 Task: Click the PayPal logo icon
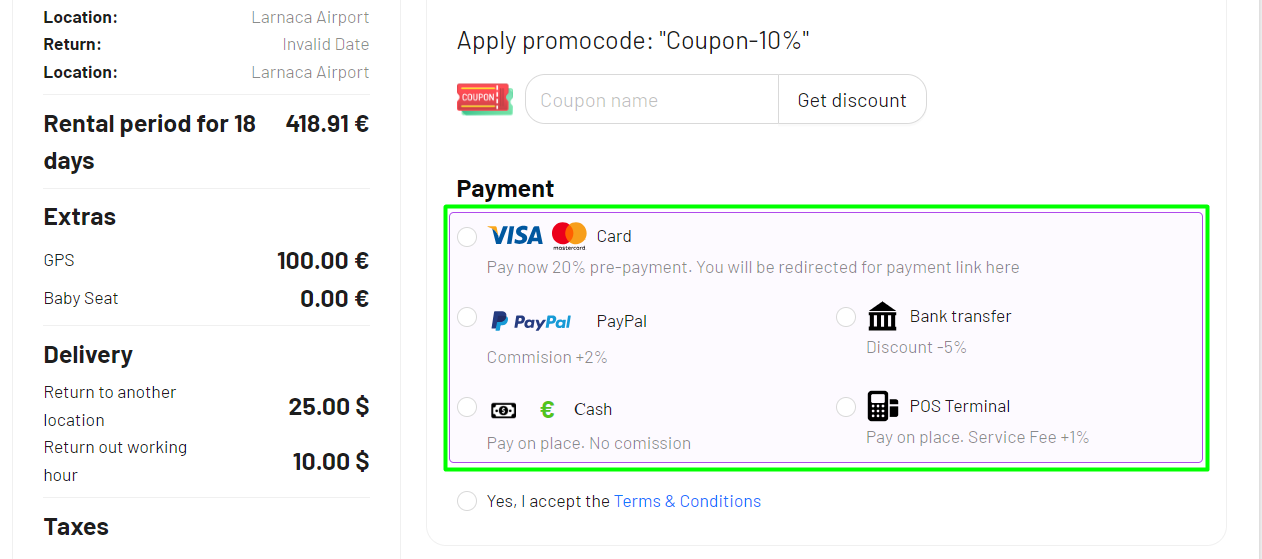point(531,321)
